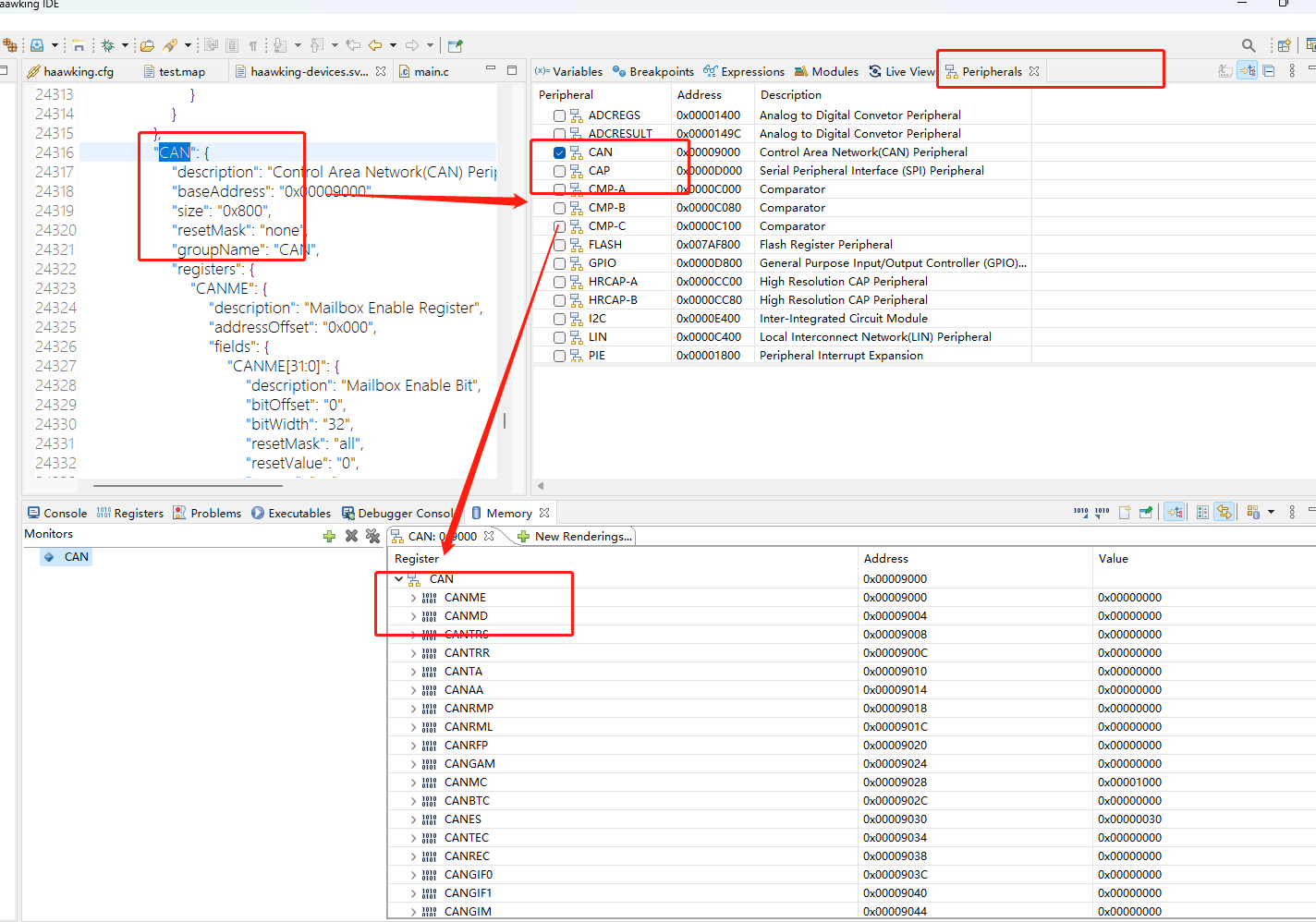The image size is (1316, 922).
Task: Check the FLASH peripheral checkbox
Action: click(x=559, y=245)
